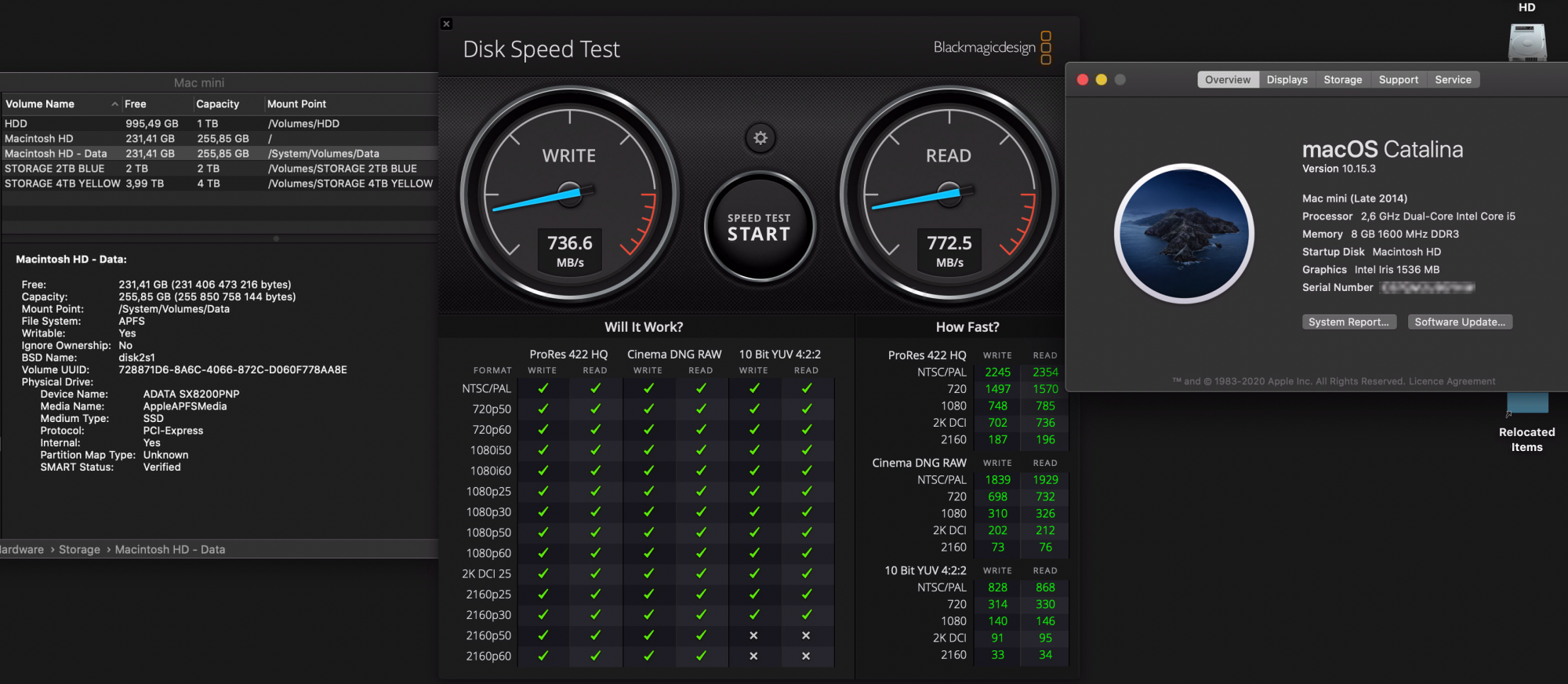This screenshot has height=684, width=1568.
Task: Click Macintosh HD - Data in path bar
Action: pyautogui.click(x=170, y=550)
